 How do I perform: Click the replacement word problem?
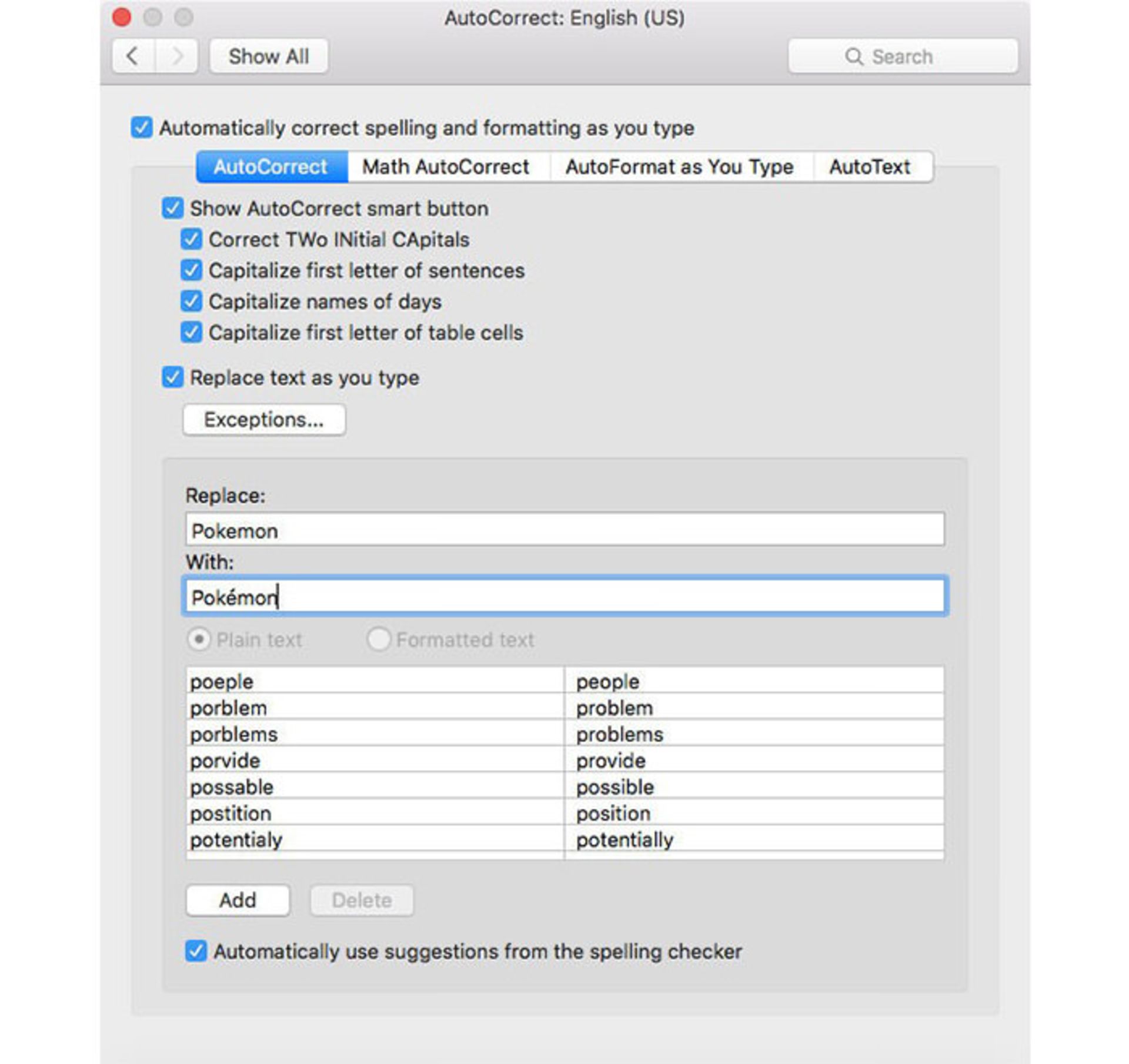click(x=614, y=708)
